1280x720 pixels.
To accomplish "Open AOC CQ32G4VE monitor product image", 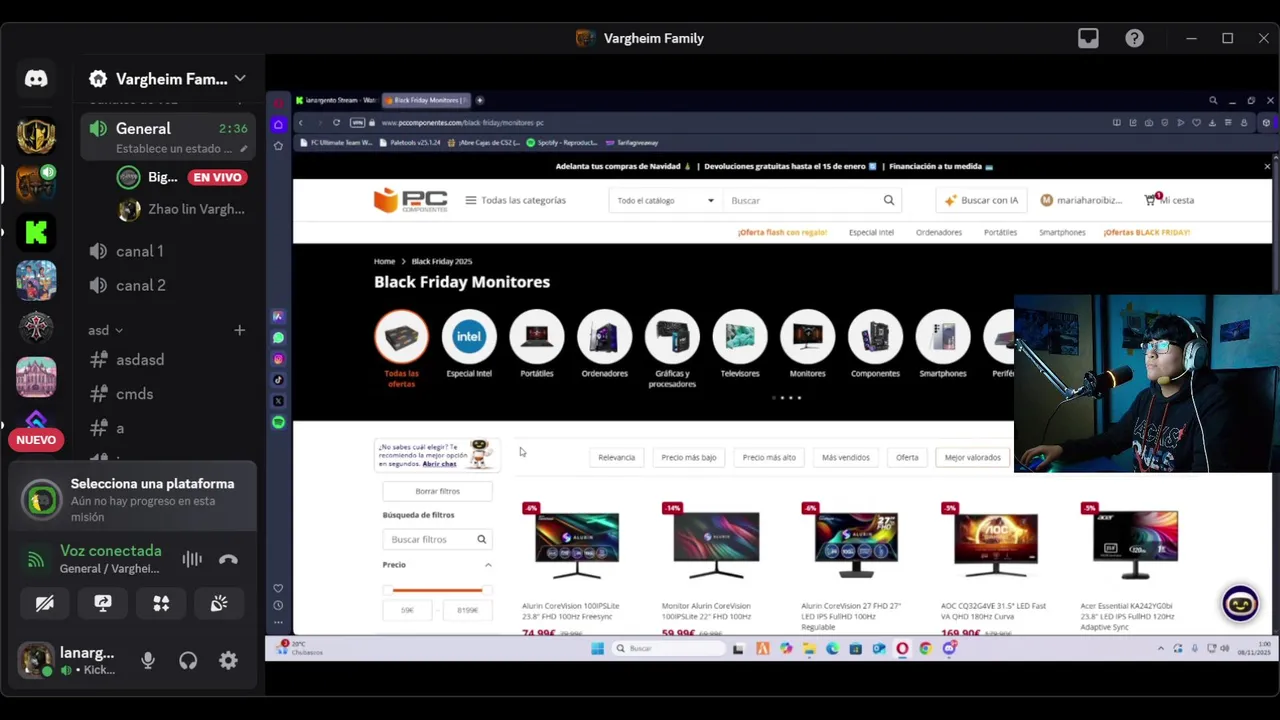I will coord(995,544).
